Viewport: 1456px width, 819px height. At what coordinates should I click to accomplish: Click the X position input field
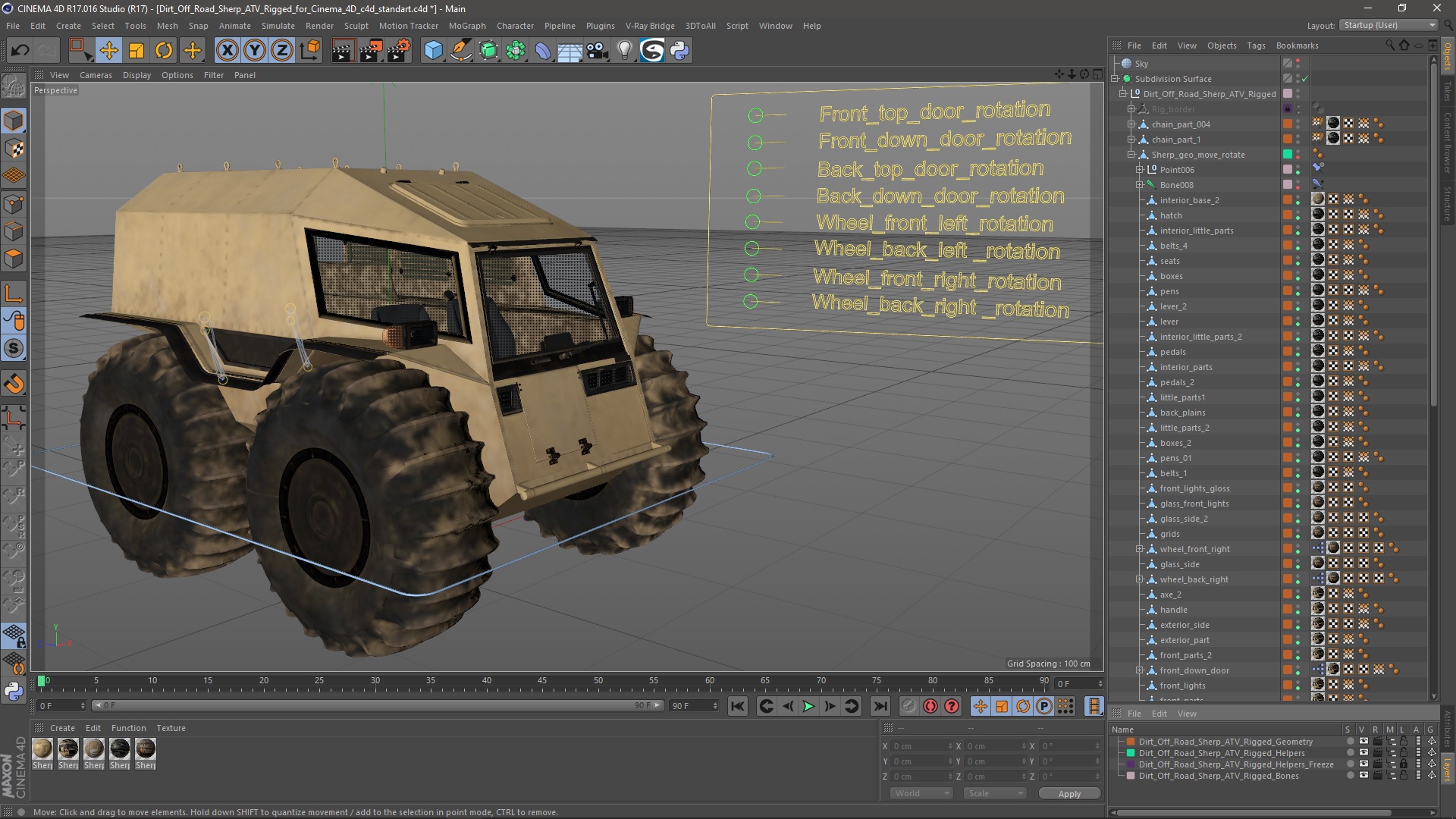pos(921,746)
